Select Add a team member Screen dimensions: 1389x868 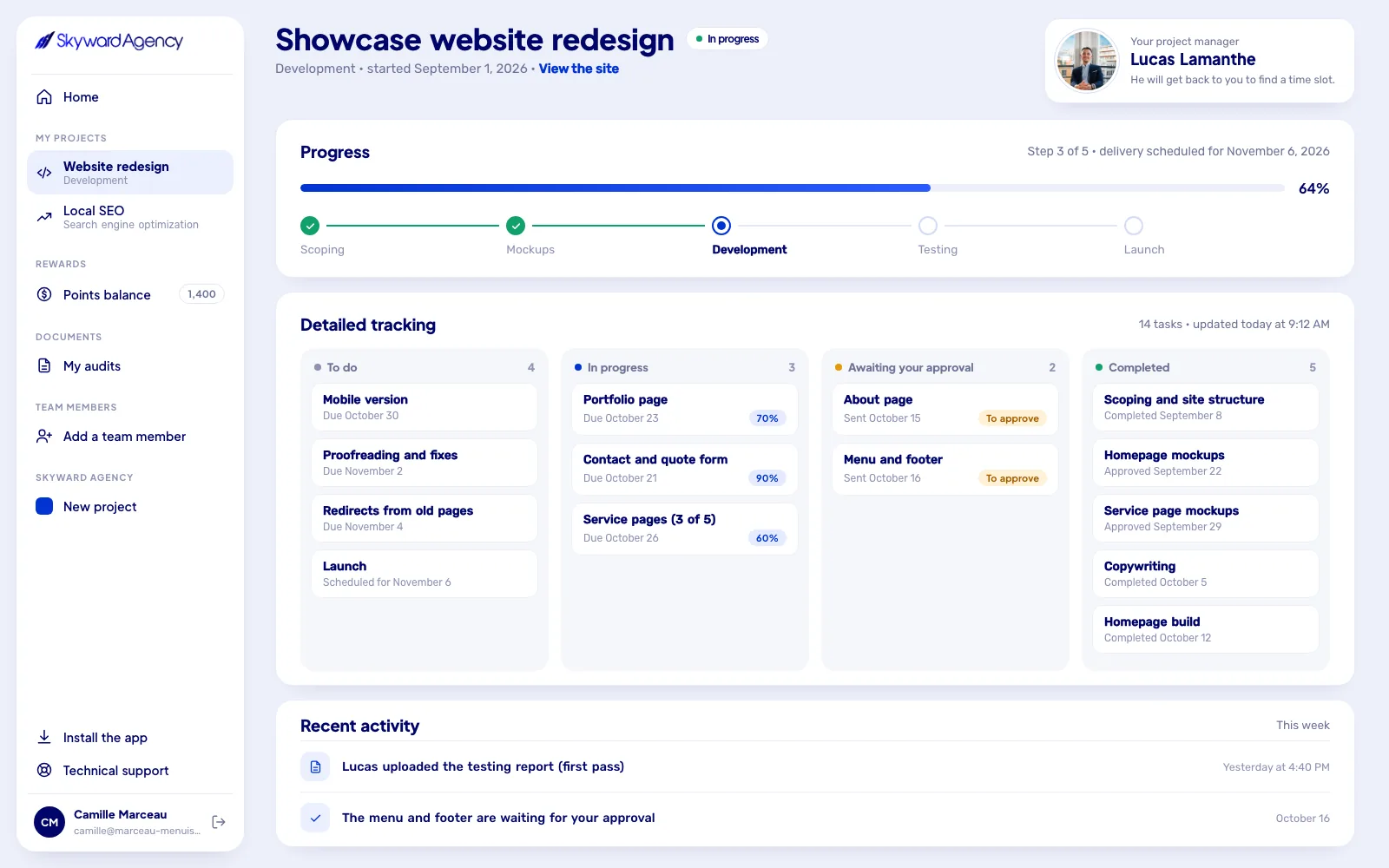[x=130, y=436]
